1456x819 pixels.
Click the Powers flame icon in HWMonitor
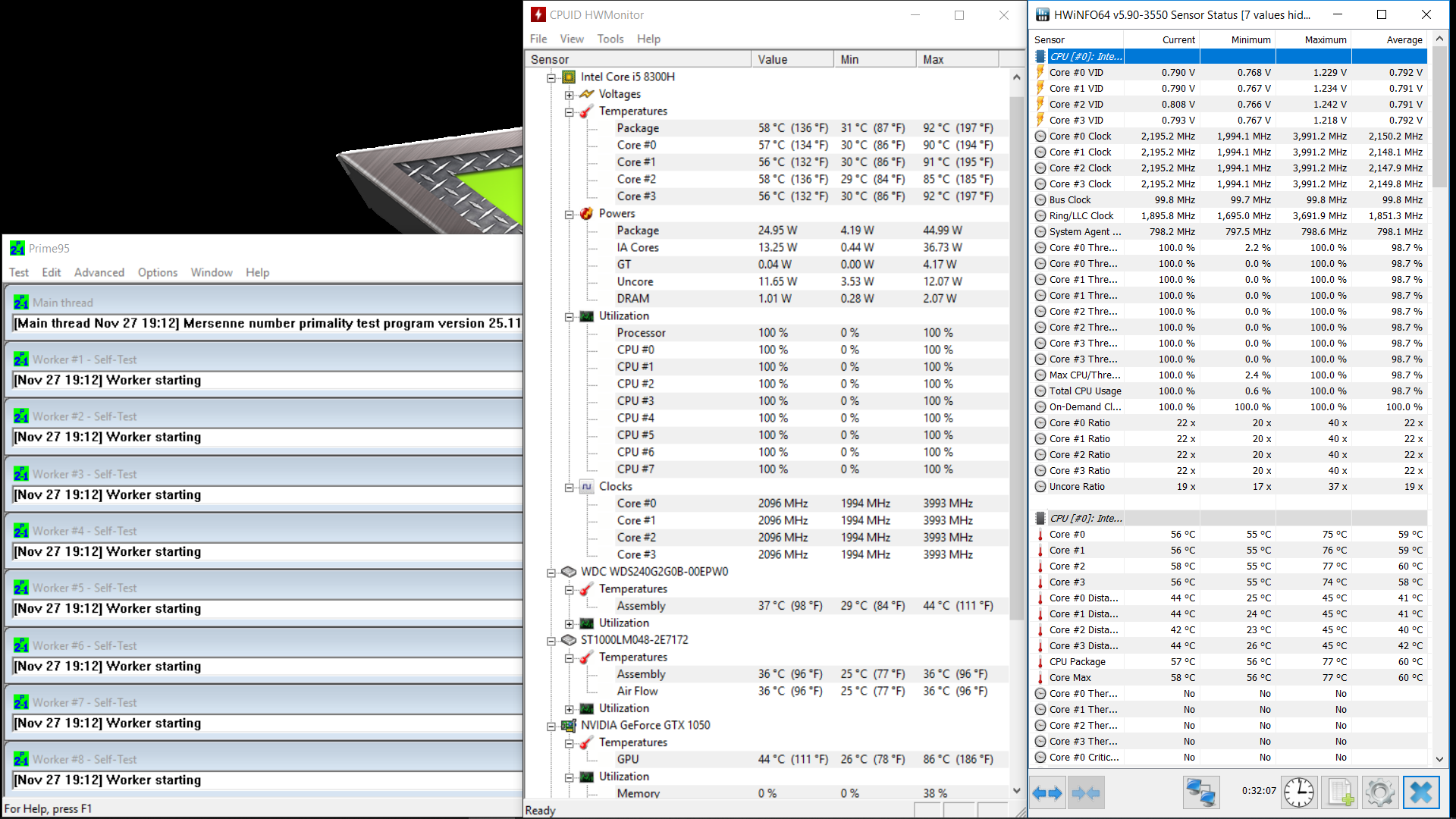click(586, 214)
